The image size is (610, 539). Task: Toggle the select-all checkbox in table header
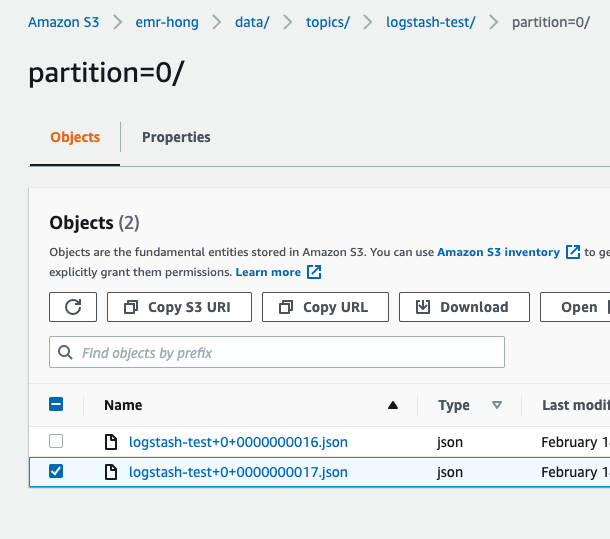56,404
